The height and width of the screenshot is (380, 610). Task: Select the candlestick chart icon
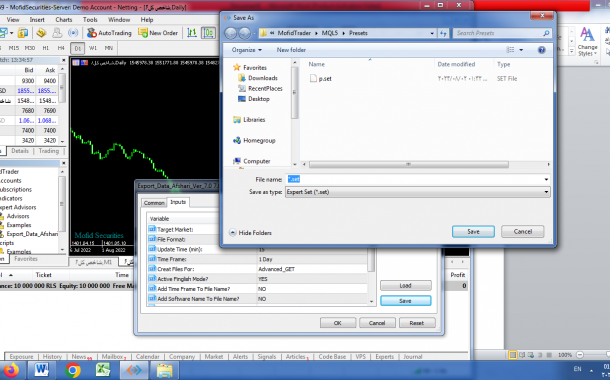click(208, 33)
